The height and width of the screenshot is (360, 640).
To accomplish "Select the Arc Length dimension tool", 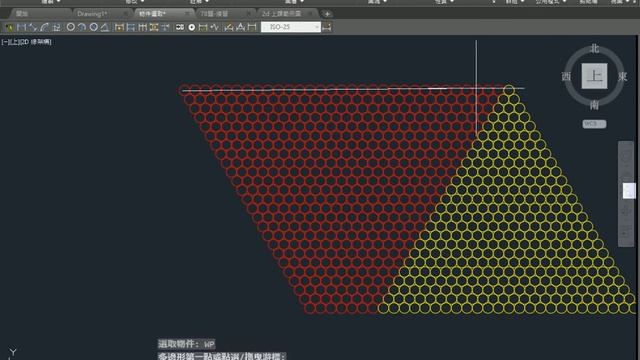I will [x=44, y=27].
